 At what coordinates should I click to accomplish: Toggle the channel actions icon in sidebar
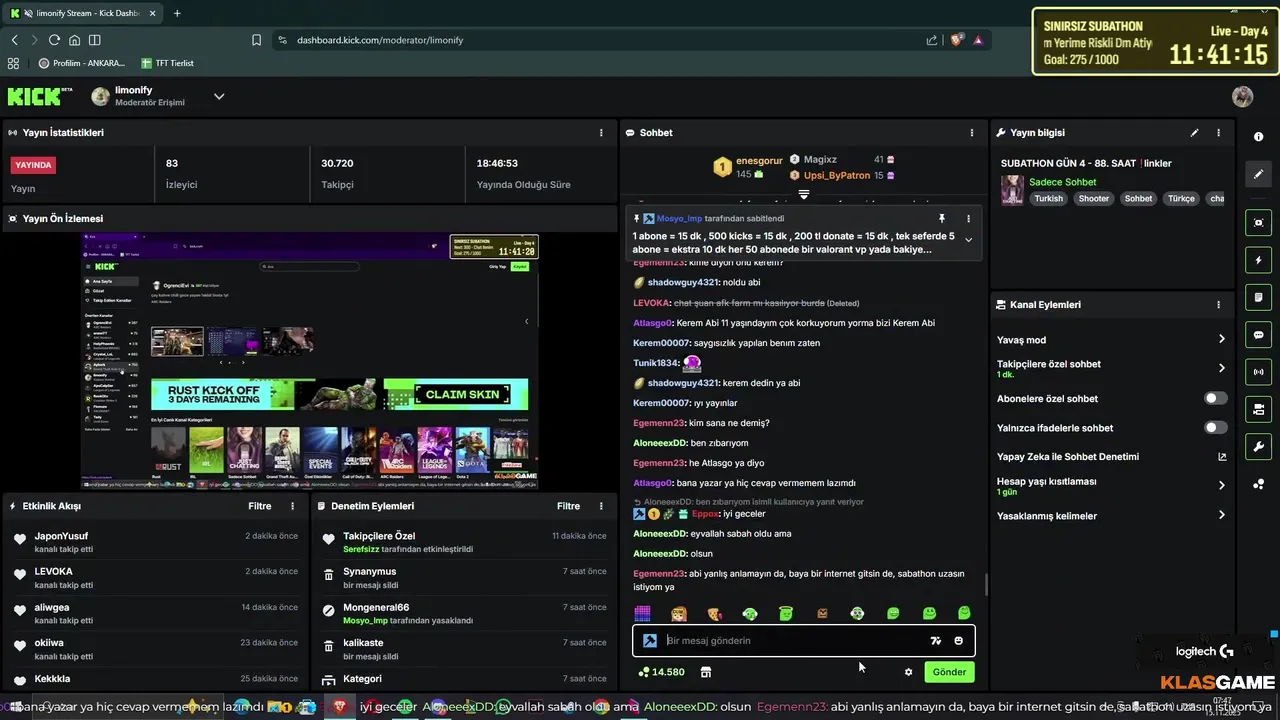click(x=1258, y=409)
